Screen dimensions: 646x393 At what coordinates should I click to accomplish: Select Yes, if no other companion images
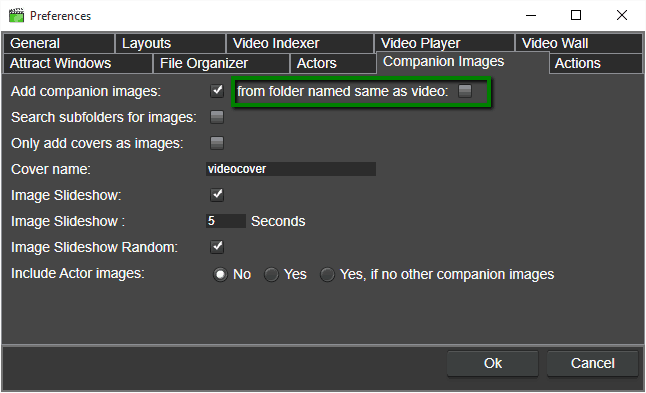(328, 274)
